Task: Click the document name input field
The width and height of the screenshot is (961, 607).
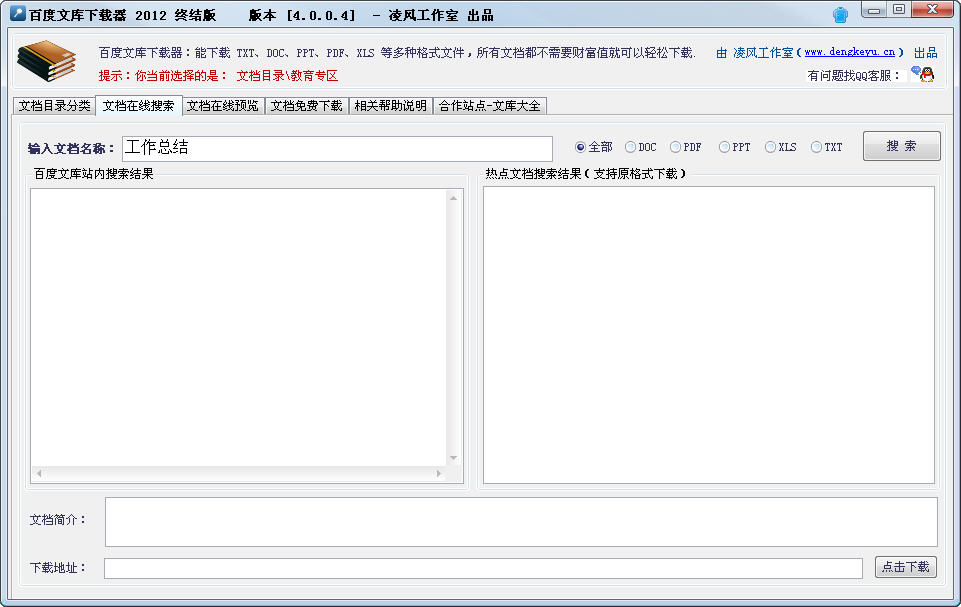Action: point(337,148)
